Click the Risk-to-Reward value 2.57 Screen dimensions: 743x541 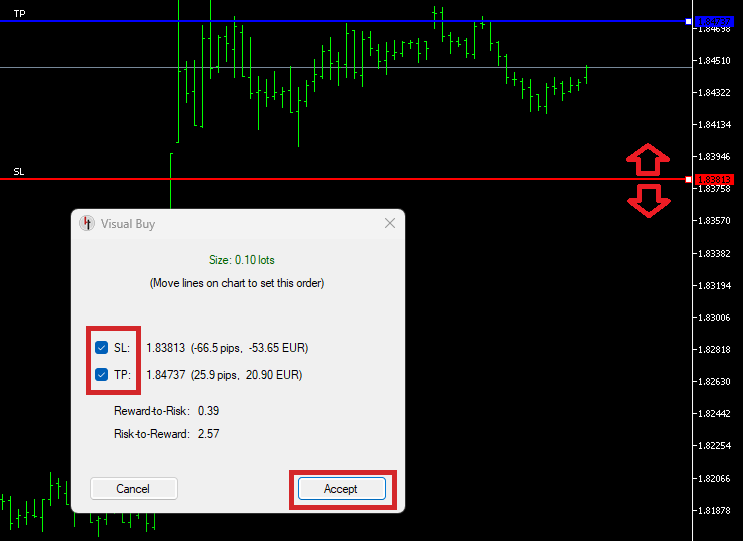click(x=208, y=434)
